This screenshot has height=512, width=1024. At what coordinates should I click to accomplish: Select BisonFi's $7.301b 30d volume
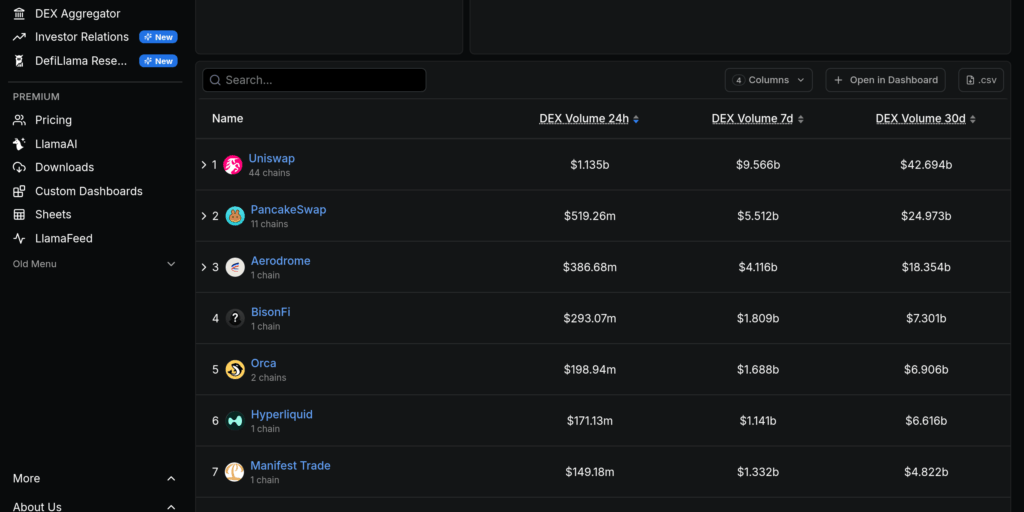pyautogui.click(x=926, y=318)
